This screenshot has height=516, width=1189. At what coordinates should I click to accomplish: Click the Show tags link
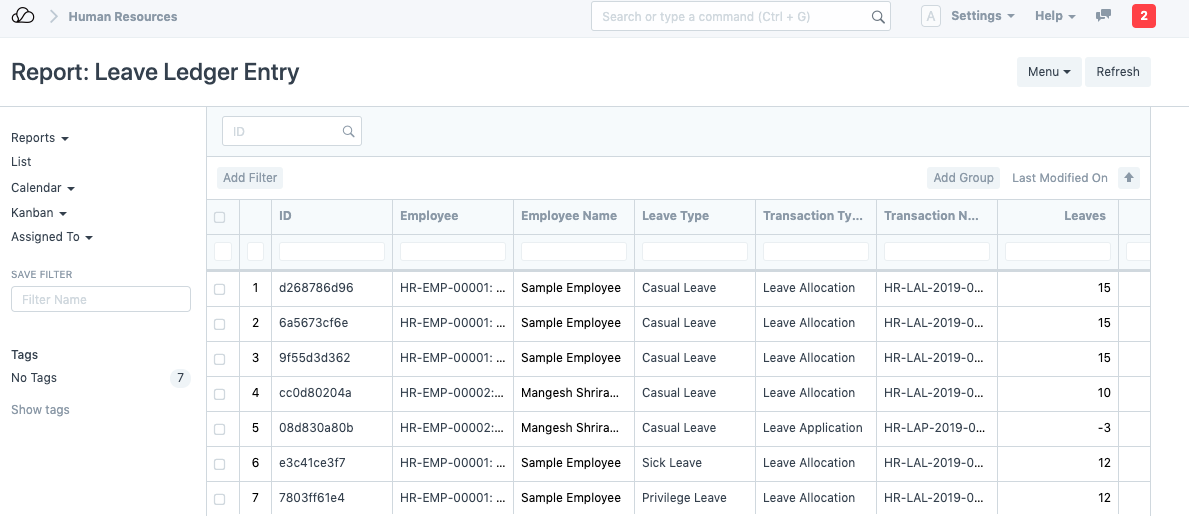pyautogui.click(x=40, y=410)
